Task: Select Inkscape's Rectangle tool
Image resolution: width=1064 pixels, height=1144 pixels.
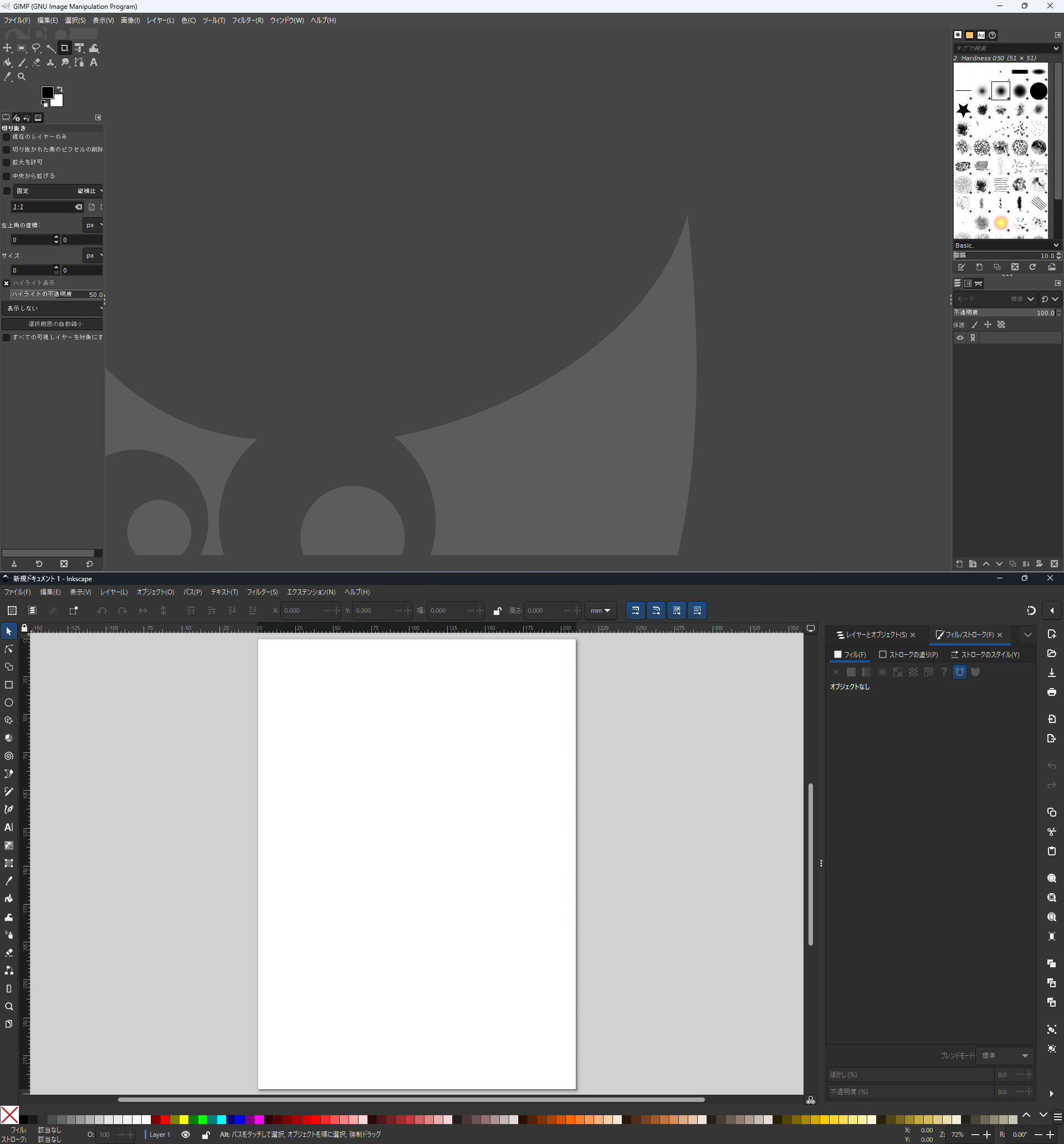Action: (x=9, y=685)
